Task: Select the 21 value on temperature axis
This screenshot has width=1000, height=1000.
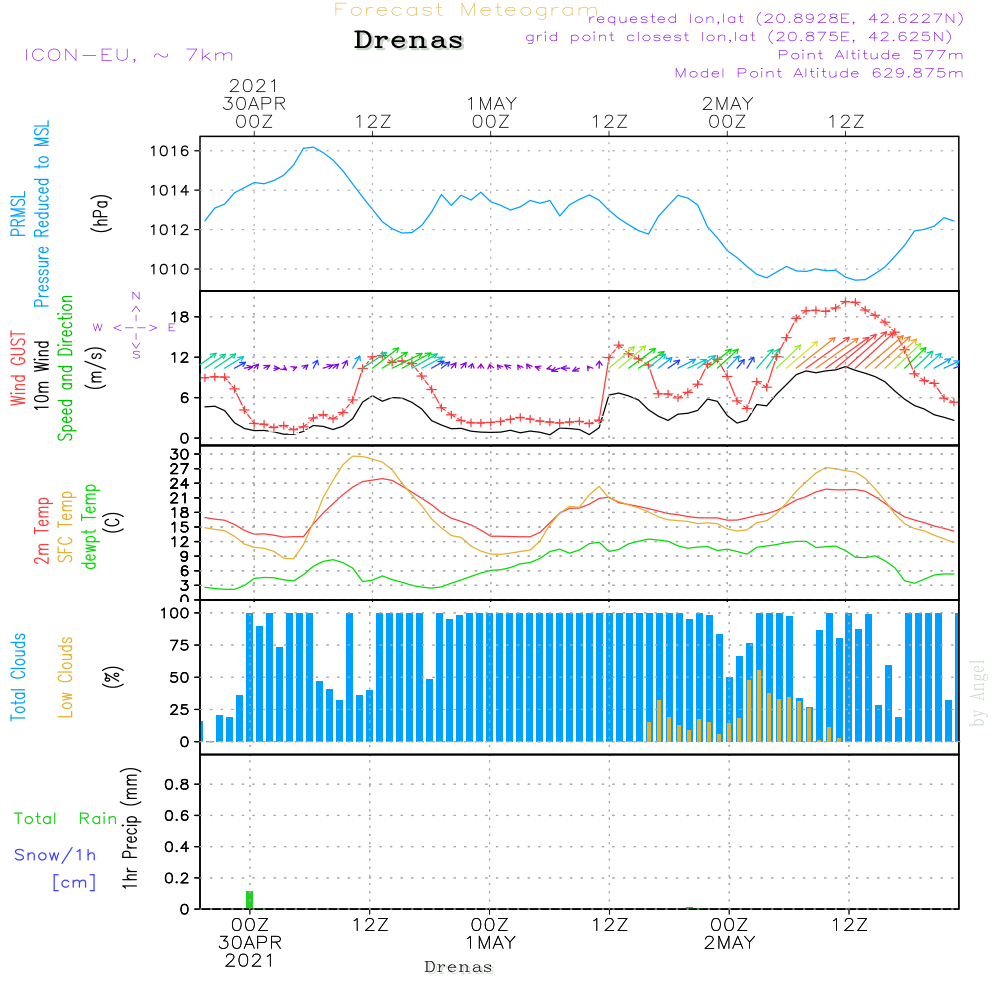Action: point(180,498)
